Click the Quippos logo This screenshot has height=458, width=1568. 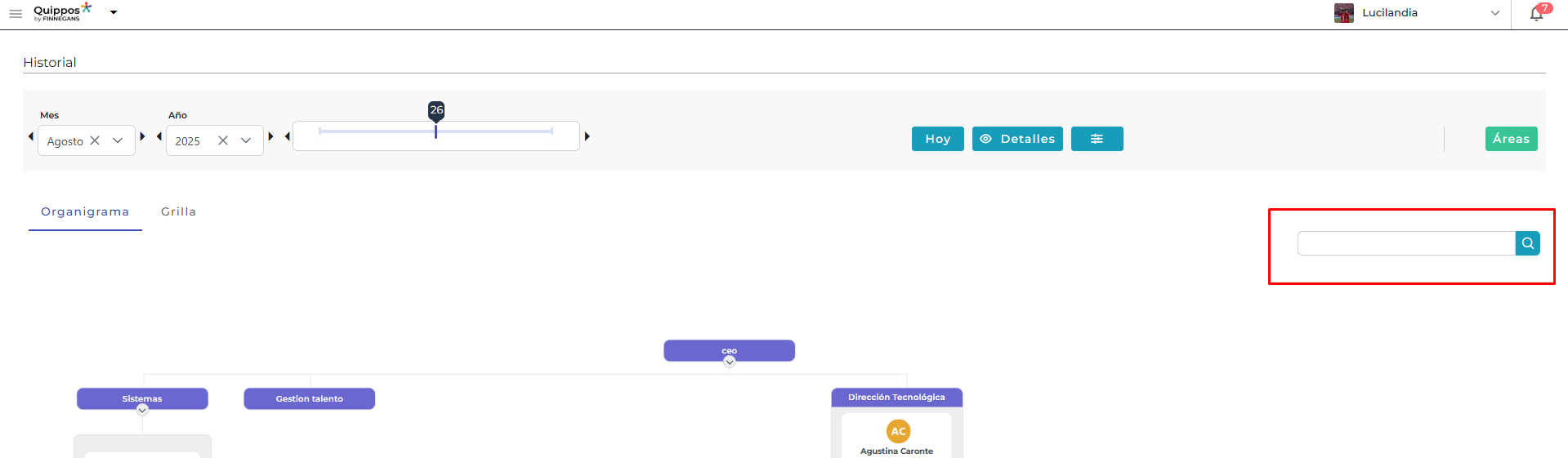[x=63, y=12]
